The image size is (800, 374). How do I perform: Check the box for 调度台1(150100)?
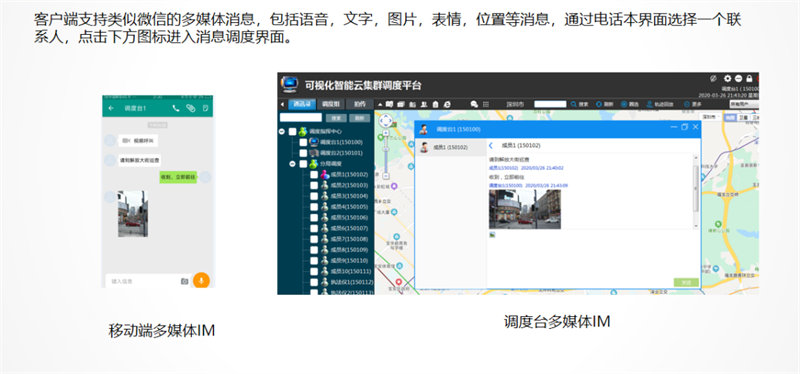pos(303,142)
